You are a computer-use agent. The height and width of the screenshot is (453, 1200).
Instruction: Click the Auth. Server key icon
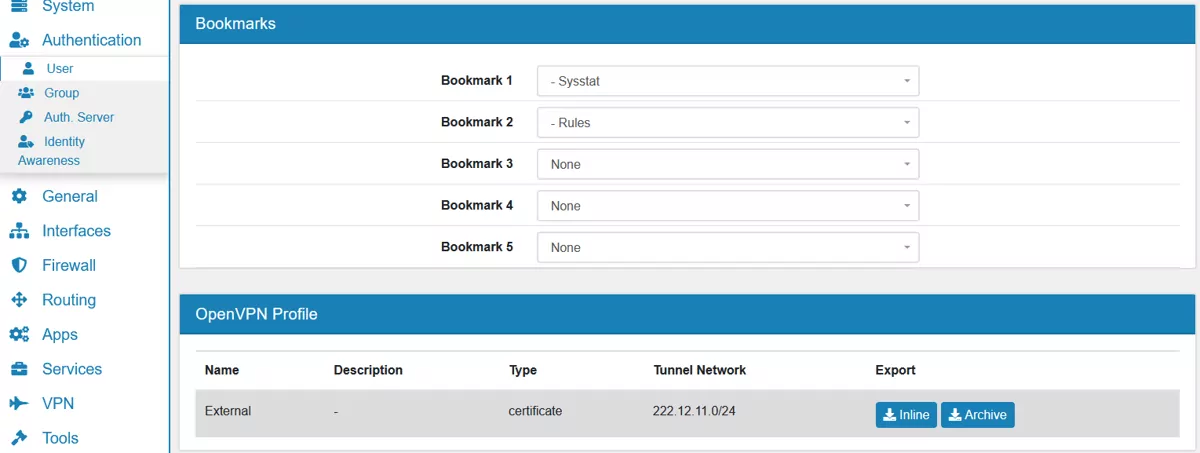point(27,117)
